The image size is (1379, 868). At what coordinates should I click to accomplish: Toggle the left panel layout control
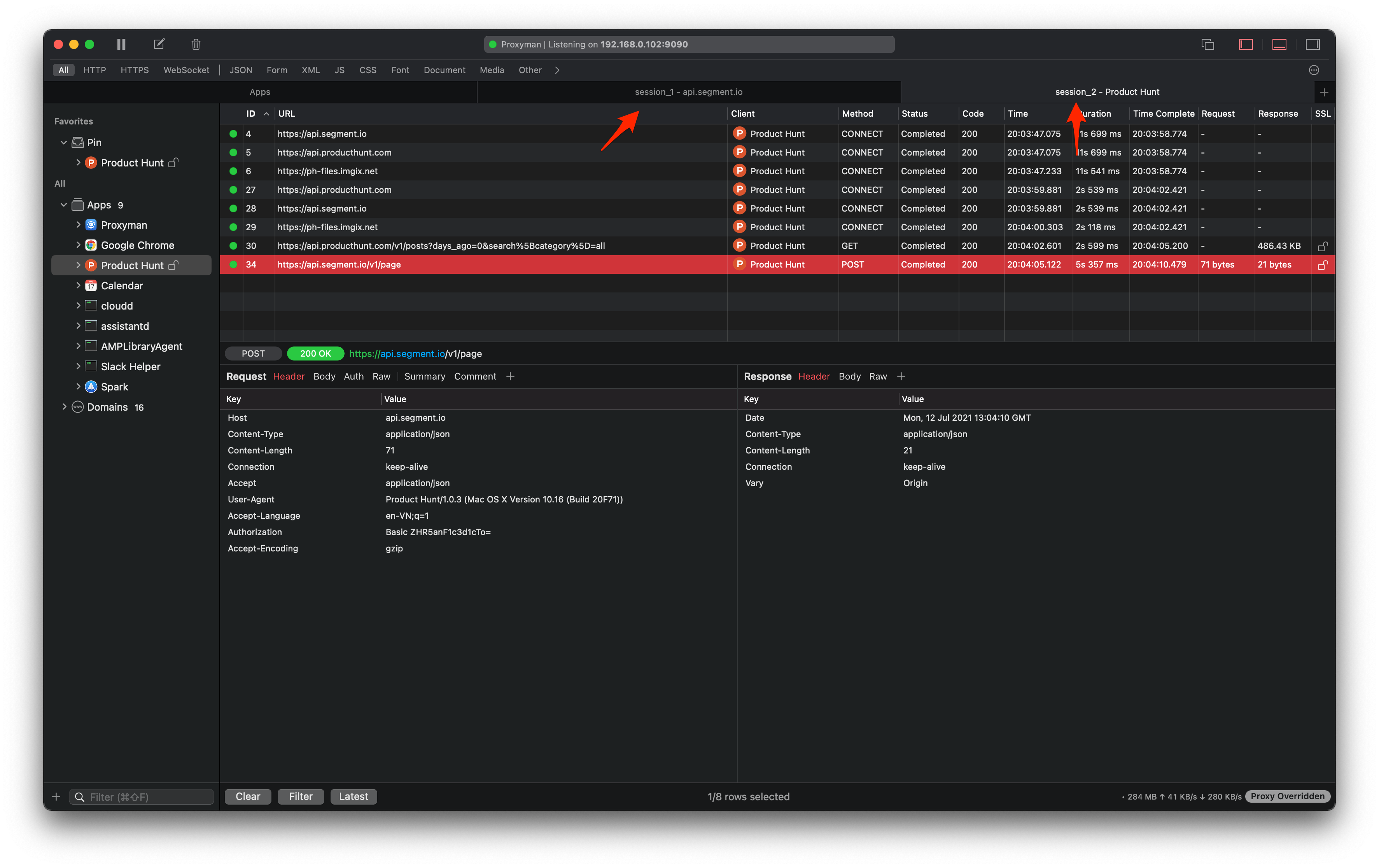pyautogui.click(x=1246, y=44)
